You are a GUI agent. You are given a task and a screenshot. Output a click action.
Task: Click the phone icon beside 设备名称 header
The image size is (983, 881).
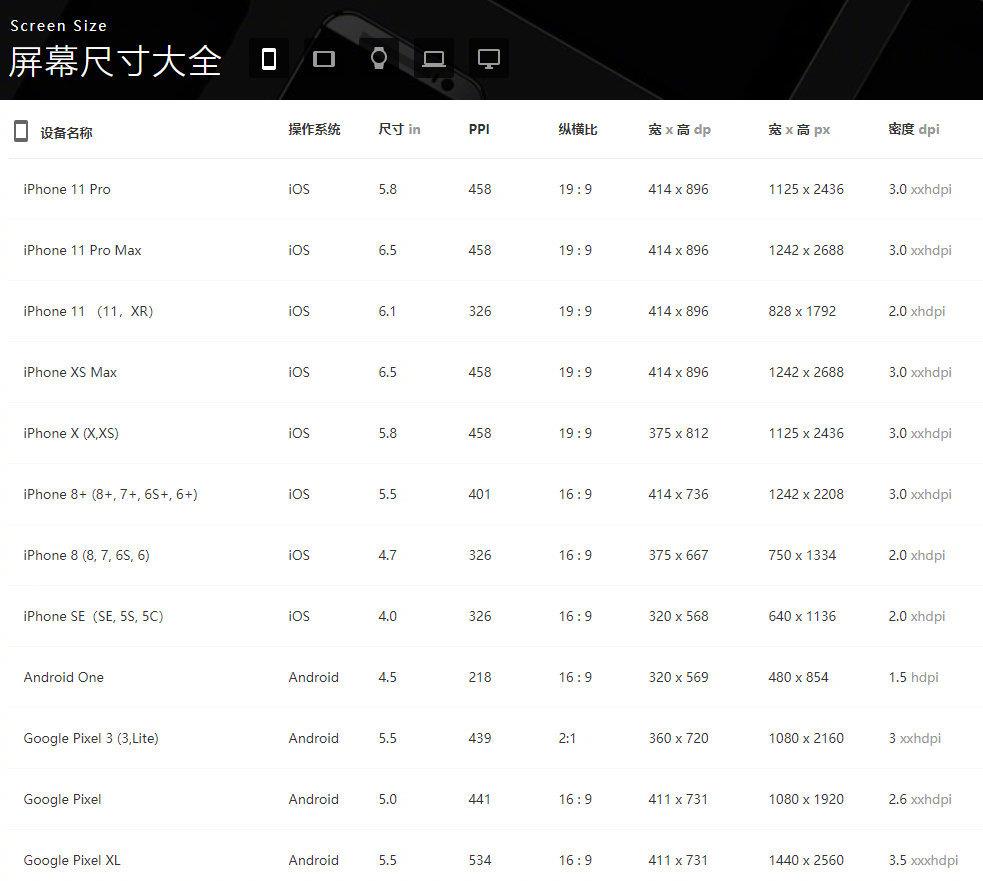click(x=20, y=131)
